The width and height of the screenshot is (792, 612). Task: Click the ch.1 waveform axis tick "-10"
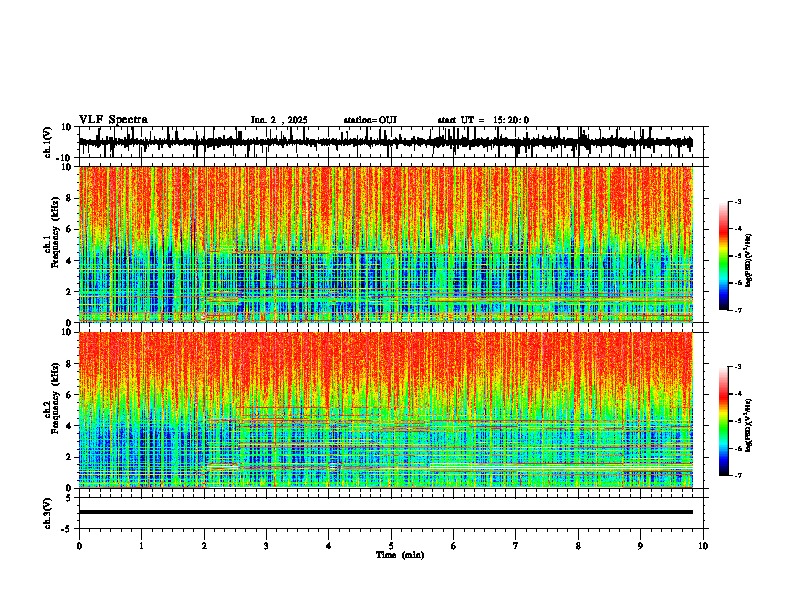[x=65, y=158]
